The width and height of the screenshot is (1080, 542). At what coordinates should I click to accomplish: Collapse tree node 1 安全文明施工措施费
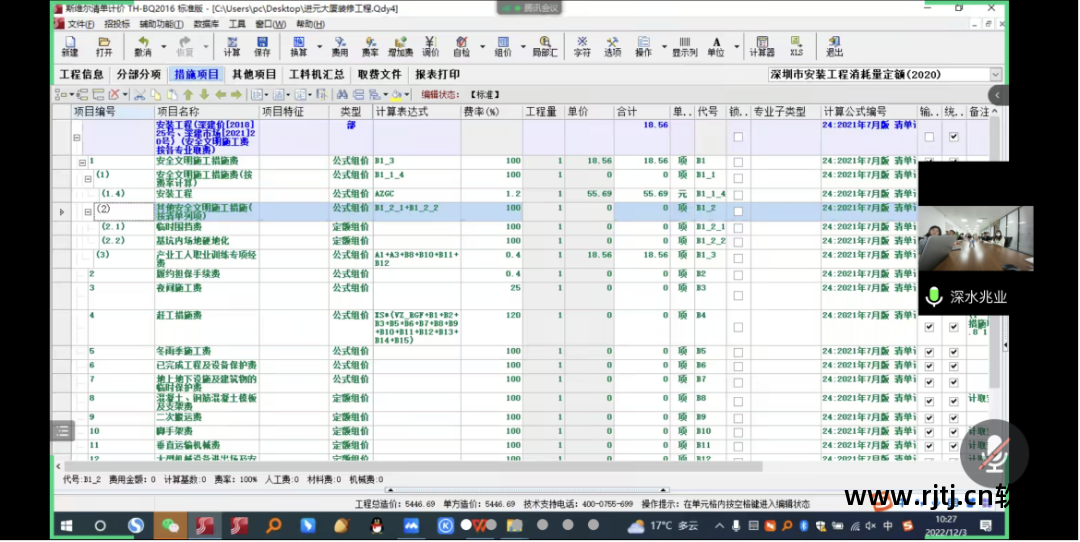tap(83, 161)
